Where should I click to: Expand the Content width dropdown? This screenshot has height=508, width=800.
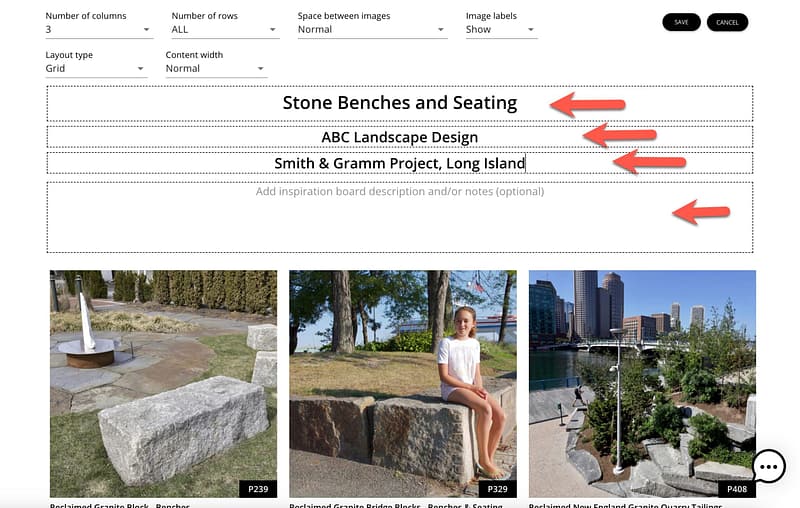tap(216, 69)
